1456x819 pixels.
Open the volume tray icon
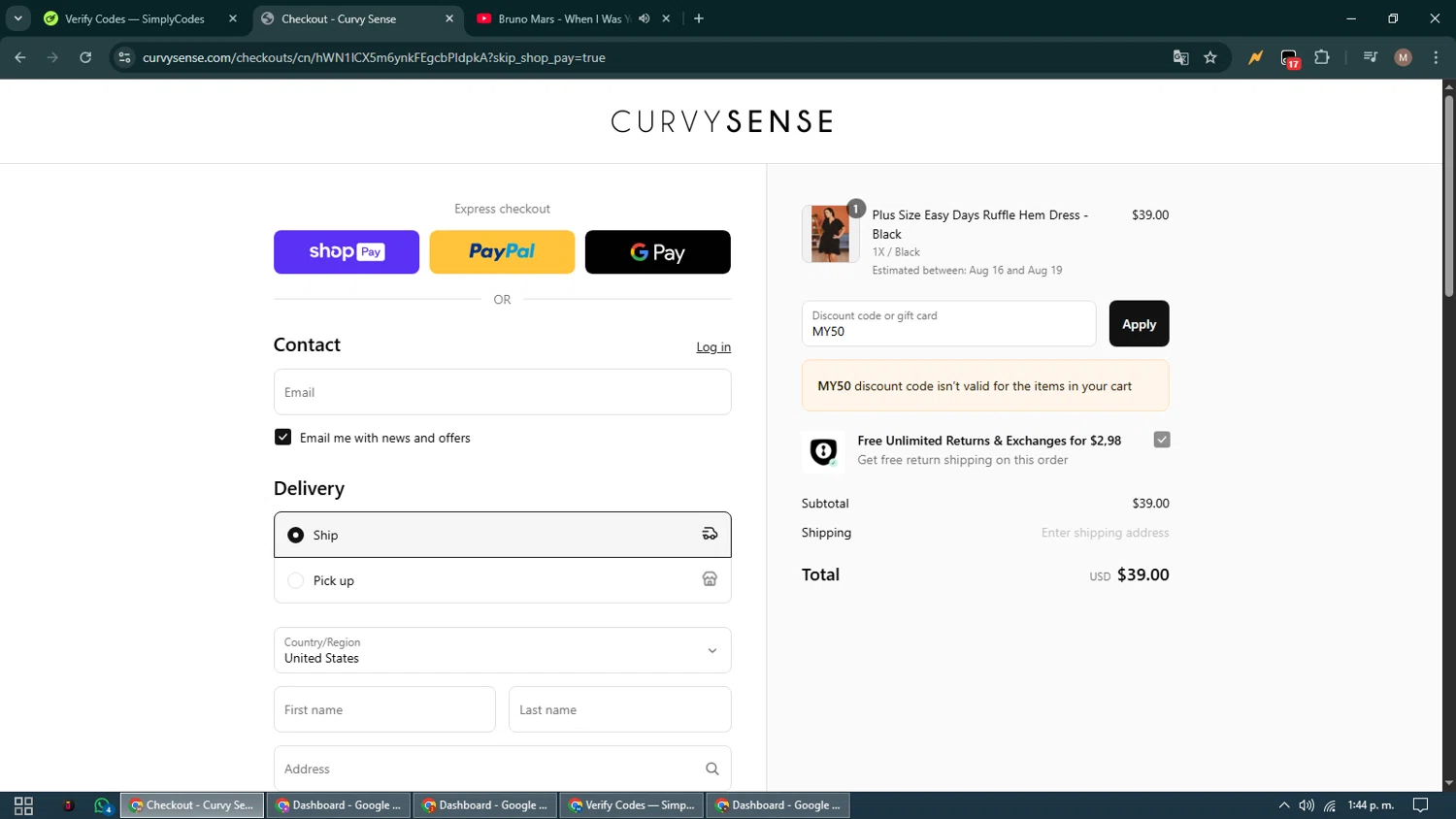[x=1307, y=805]
